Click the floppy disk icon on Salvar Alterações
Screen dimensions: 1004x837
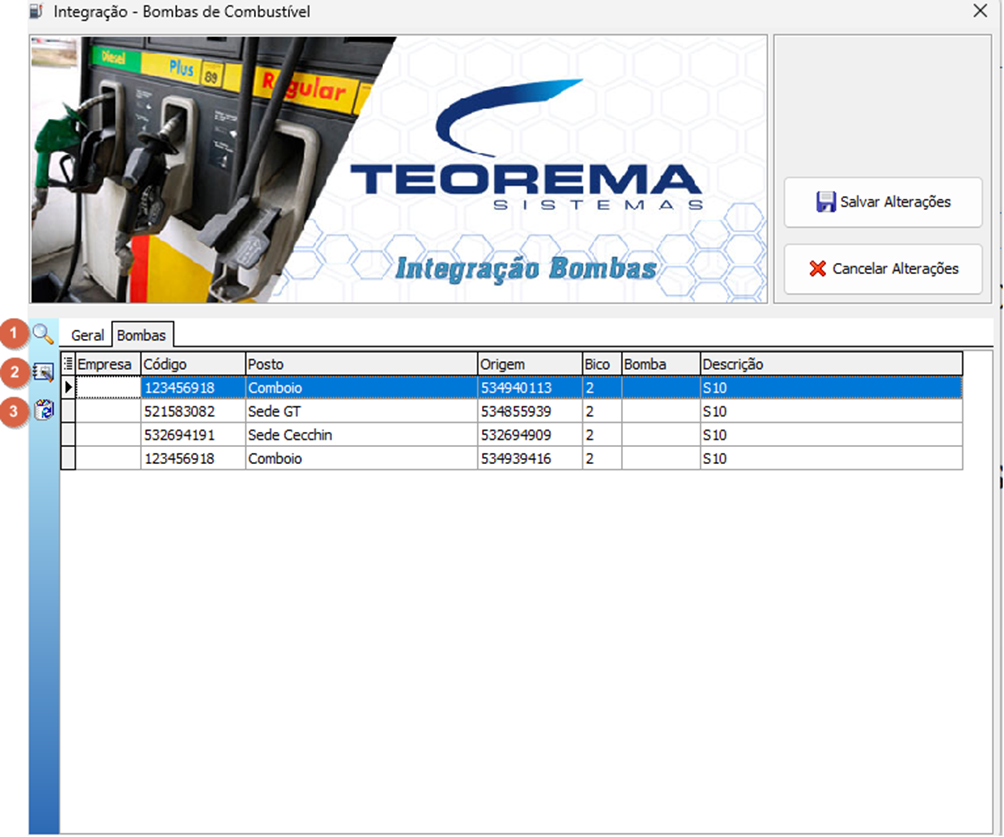[x=826, y=202]
